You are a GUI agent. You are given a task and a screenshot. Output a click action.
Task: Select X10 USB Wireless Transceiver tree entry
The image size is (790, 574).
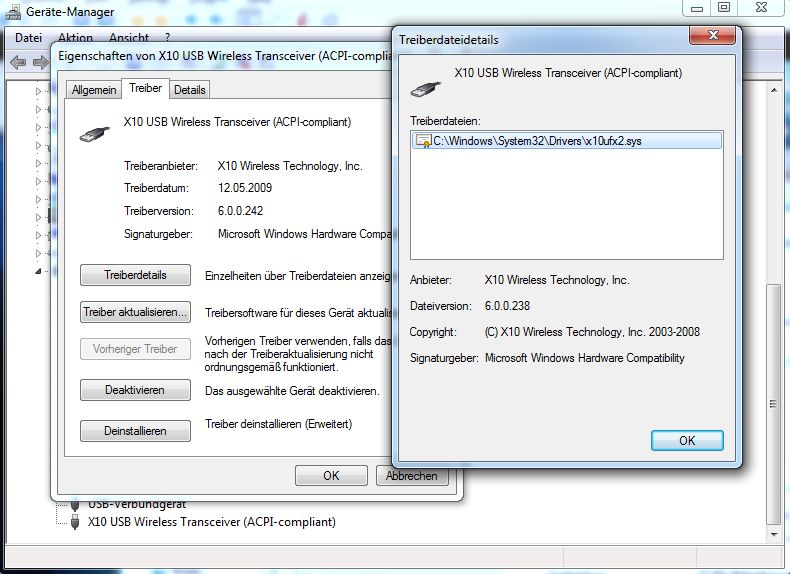tap(212, 522)
